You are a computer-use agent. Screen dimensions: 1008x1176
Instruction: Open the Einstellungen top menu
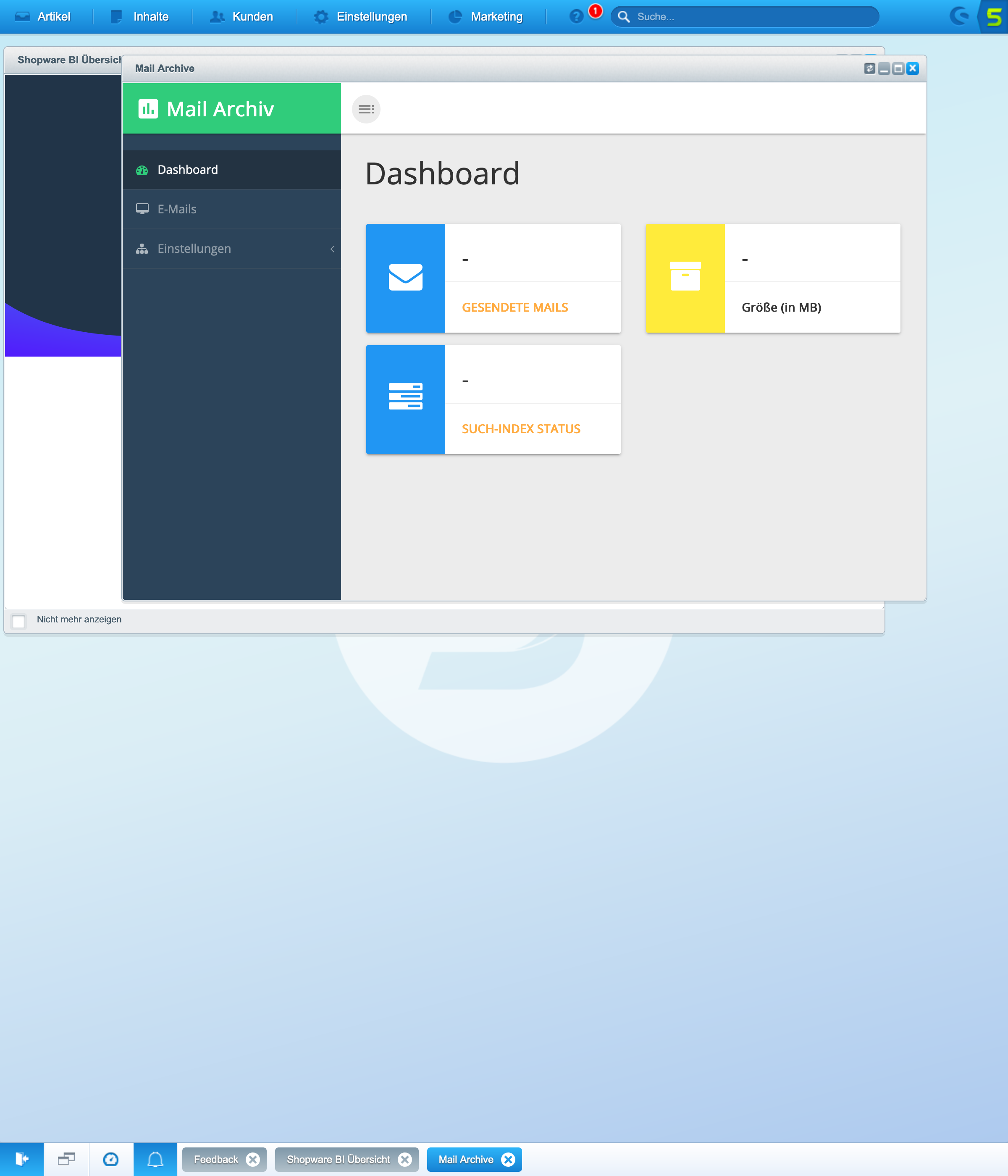tap(361, 16)
